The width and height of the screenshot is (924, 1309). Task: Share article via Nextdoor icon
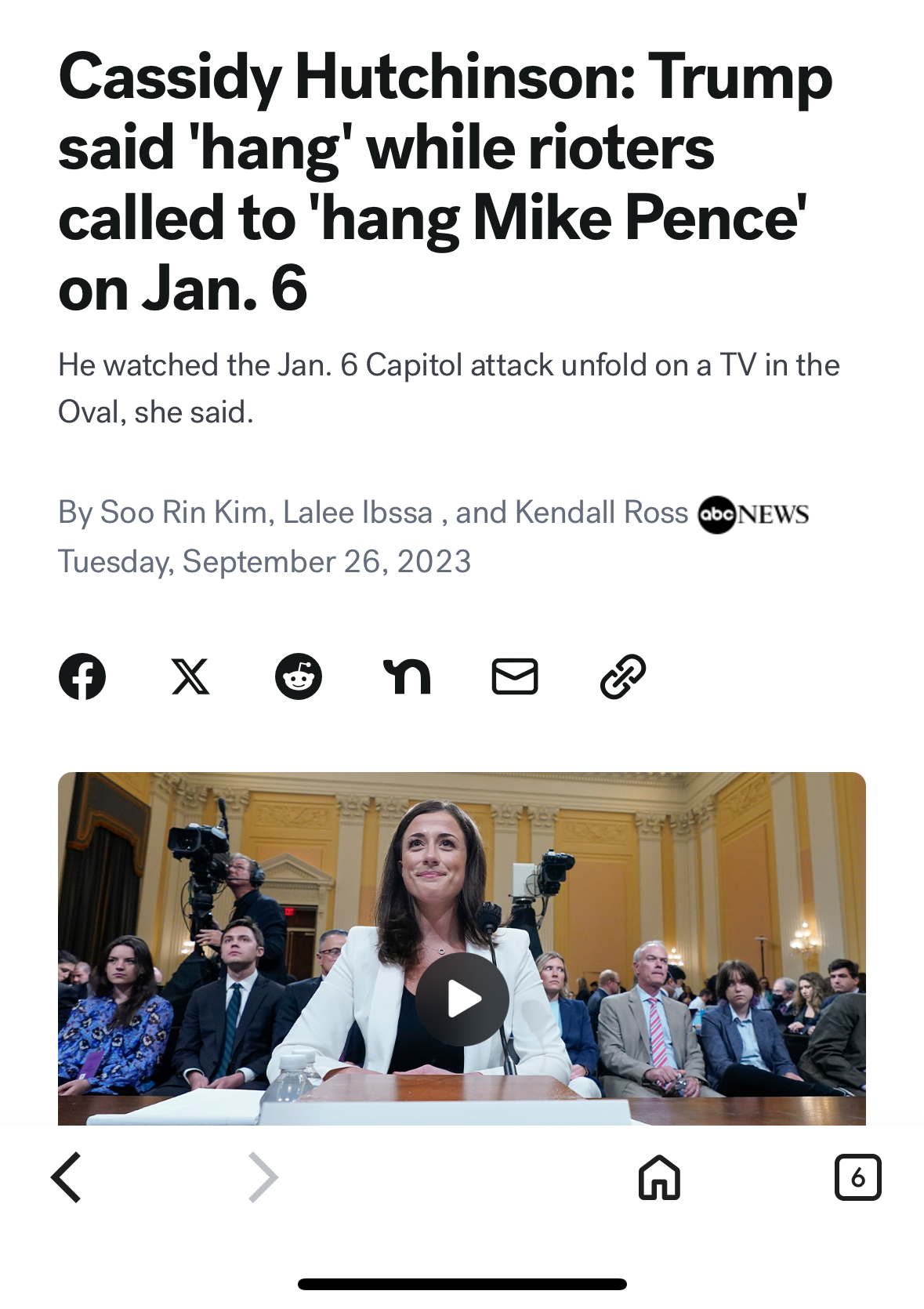pos(407,676)
